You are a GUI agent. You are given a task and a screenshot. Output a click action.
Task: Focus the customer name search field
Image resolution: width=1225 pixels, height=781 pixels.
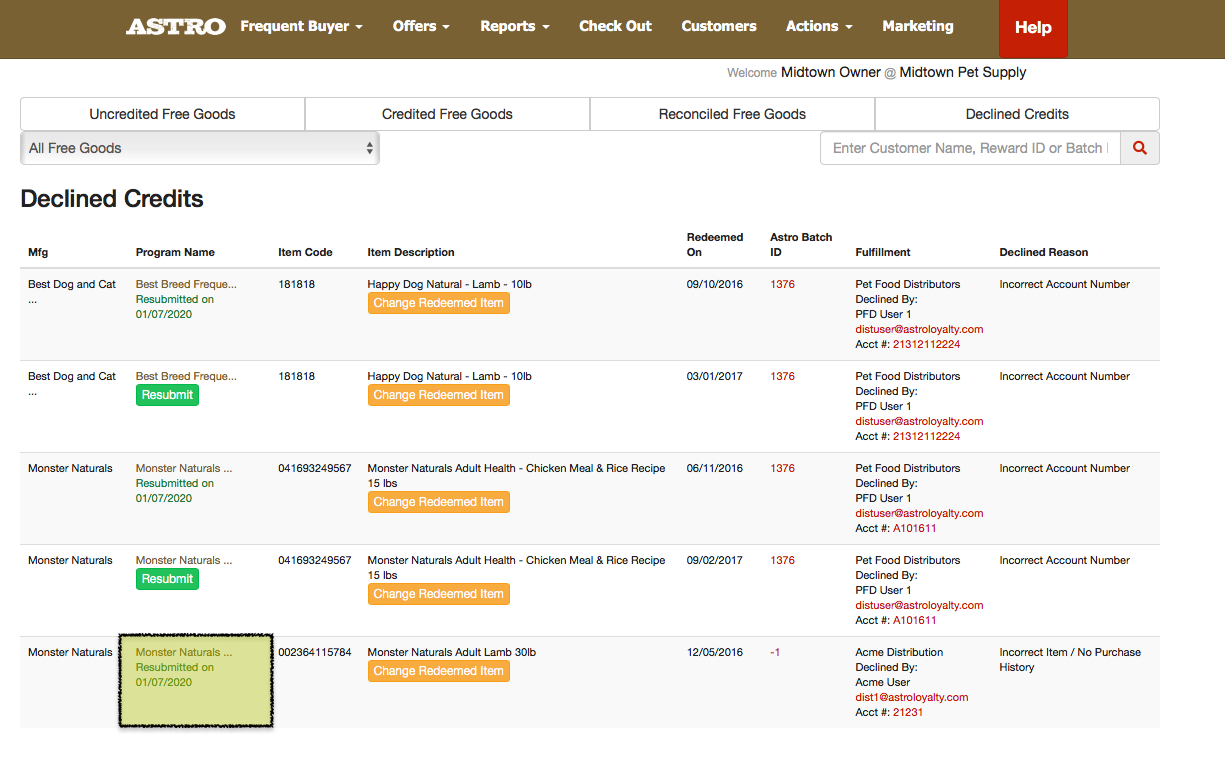point(970,148)
